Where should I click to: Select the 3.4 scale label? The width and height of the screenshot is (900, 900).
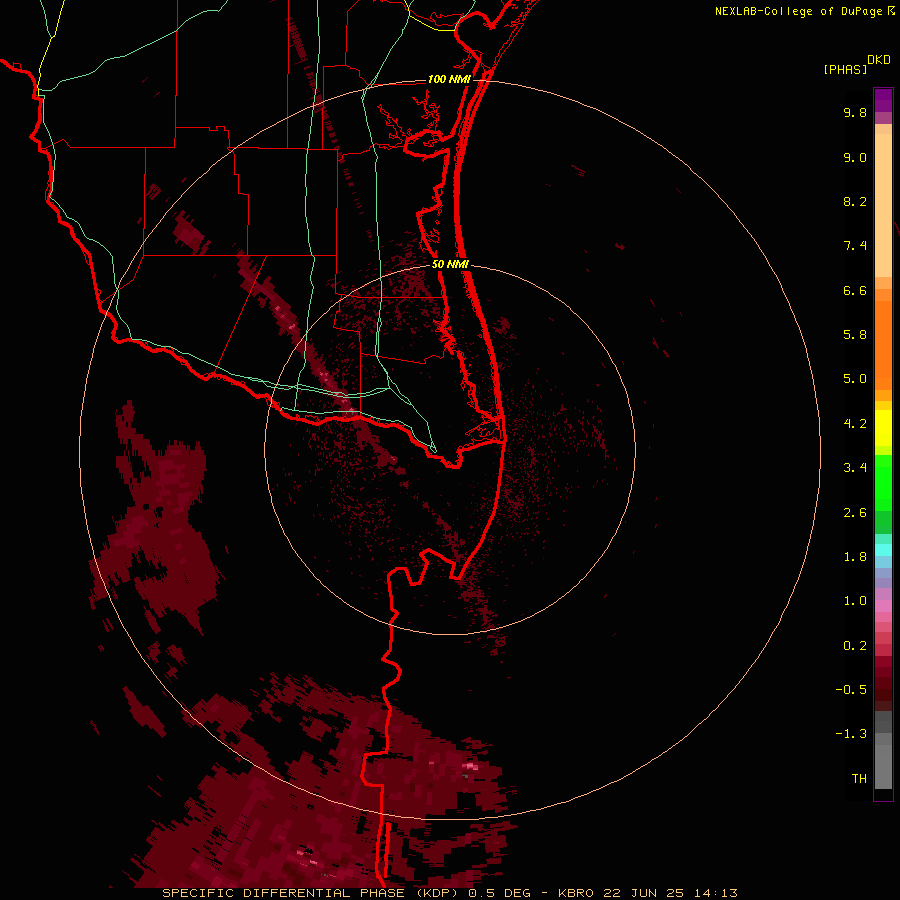pyautogui.click(x=855, y=468)
